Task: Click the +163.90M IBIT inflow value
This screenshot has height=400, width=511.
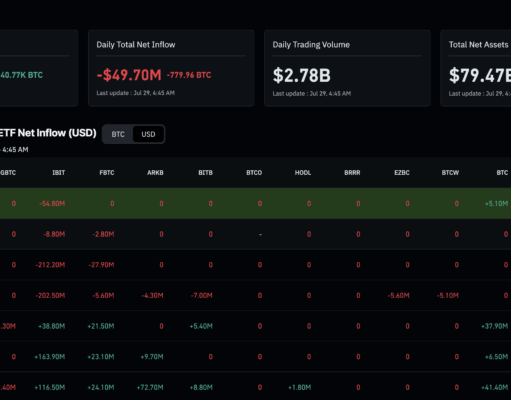Action: (50, 357)
